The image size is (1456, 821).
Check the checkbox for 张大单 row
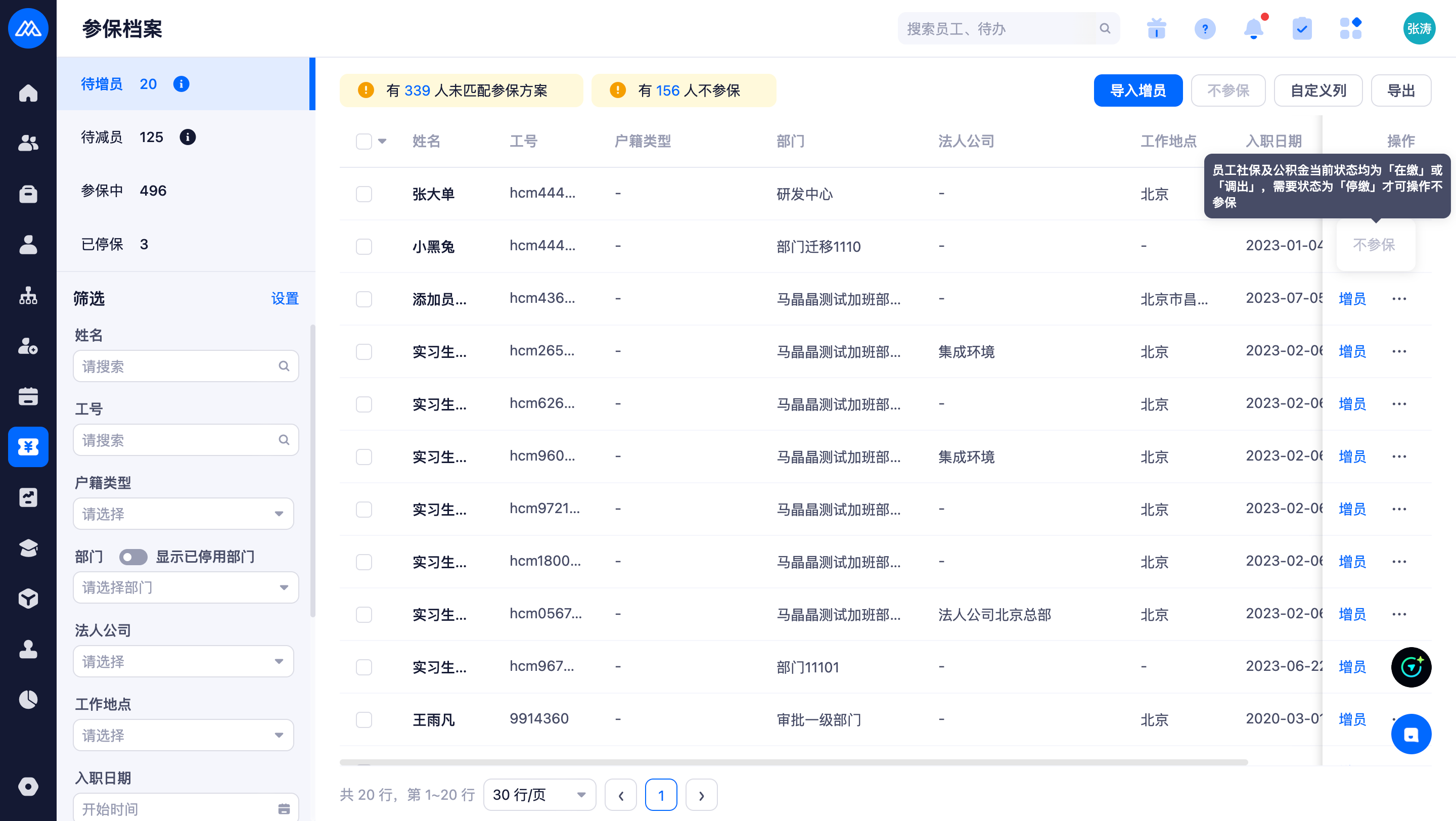(363, 194)
